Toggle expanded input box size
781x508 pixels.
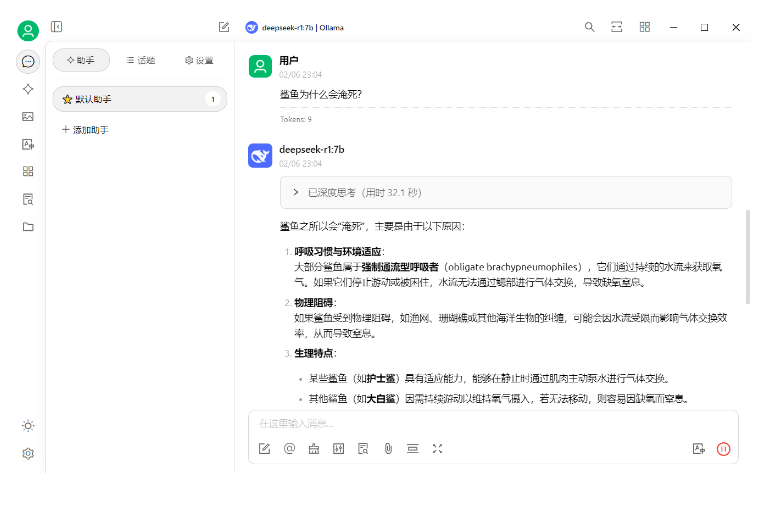(437, 449)
